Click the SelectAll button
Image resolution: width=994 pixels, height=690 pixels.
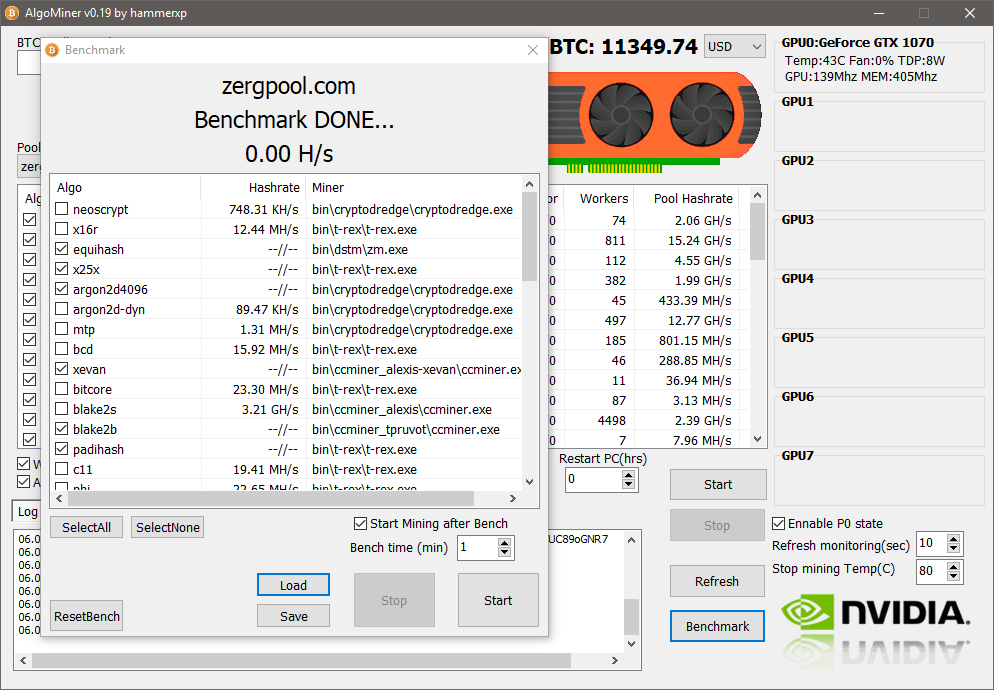[x=86, y=527]
